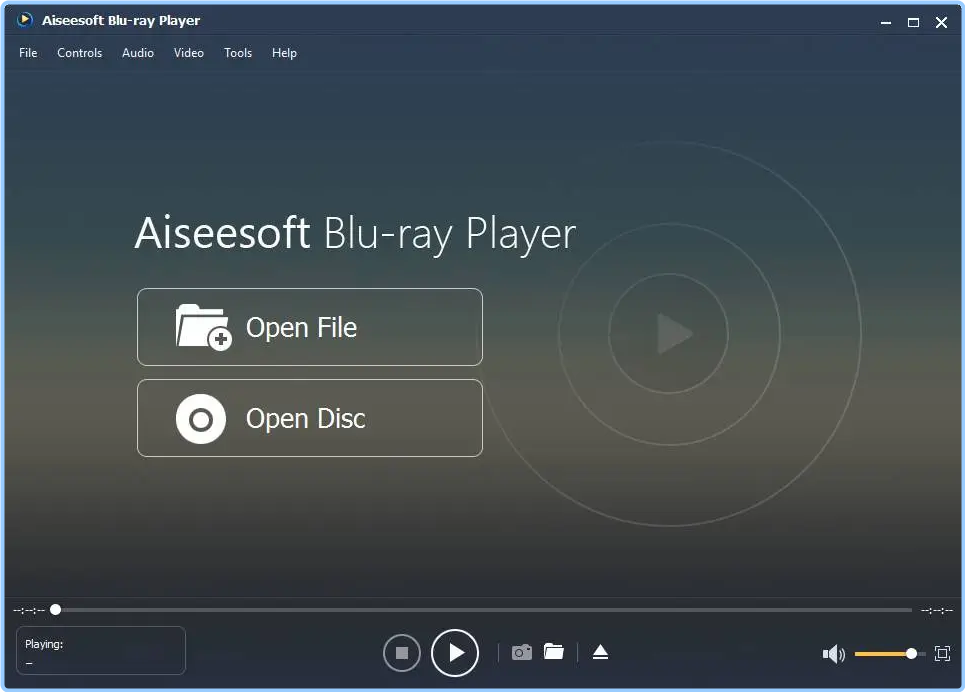Stop playback with the stop button
This screenshot has height=692, width=965.
point(402,653)
